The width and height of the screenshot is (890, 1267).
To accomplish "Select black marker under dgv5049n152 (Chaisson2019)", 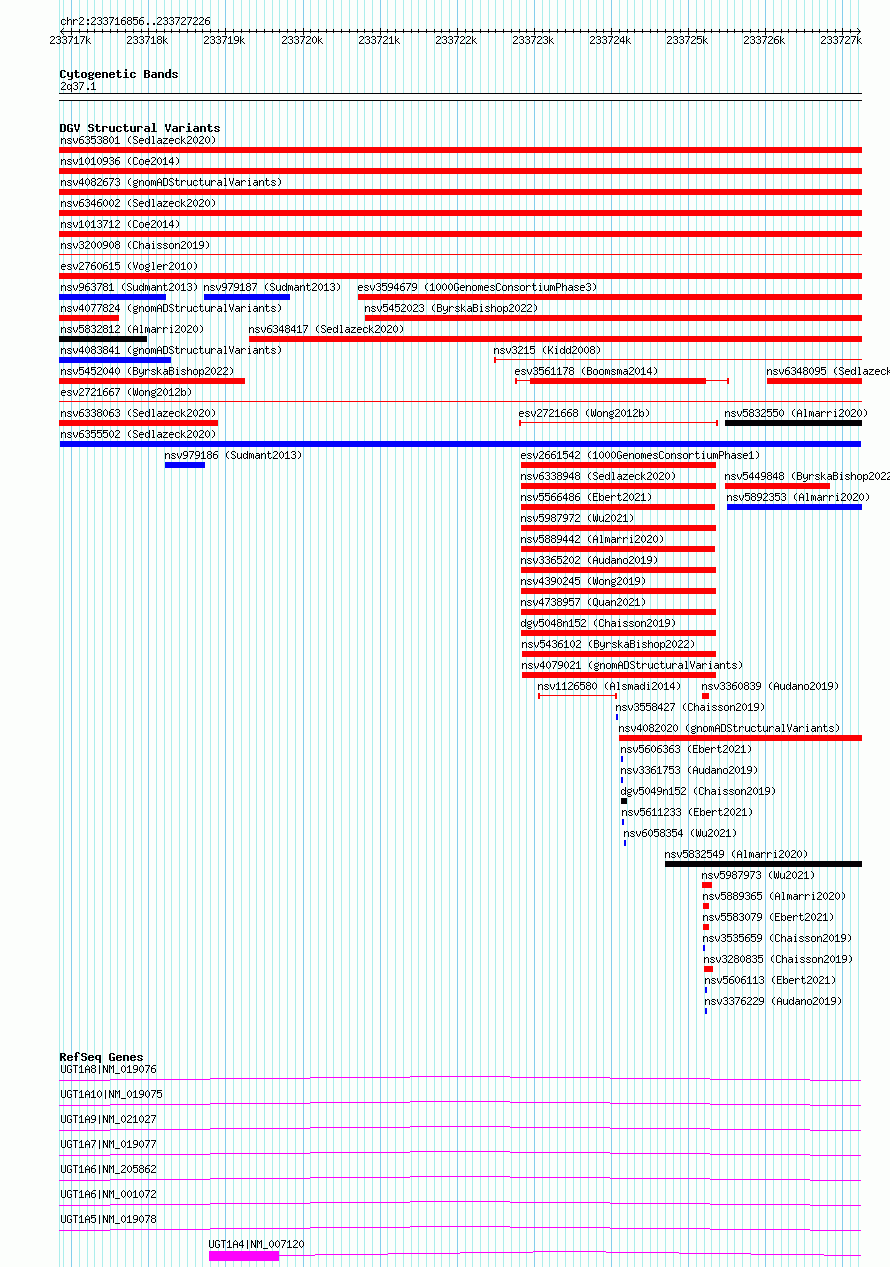I will 624,800.
